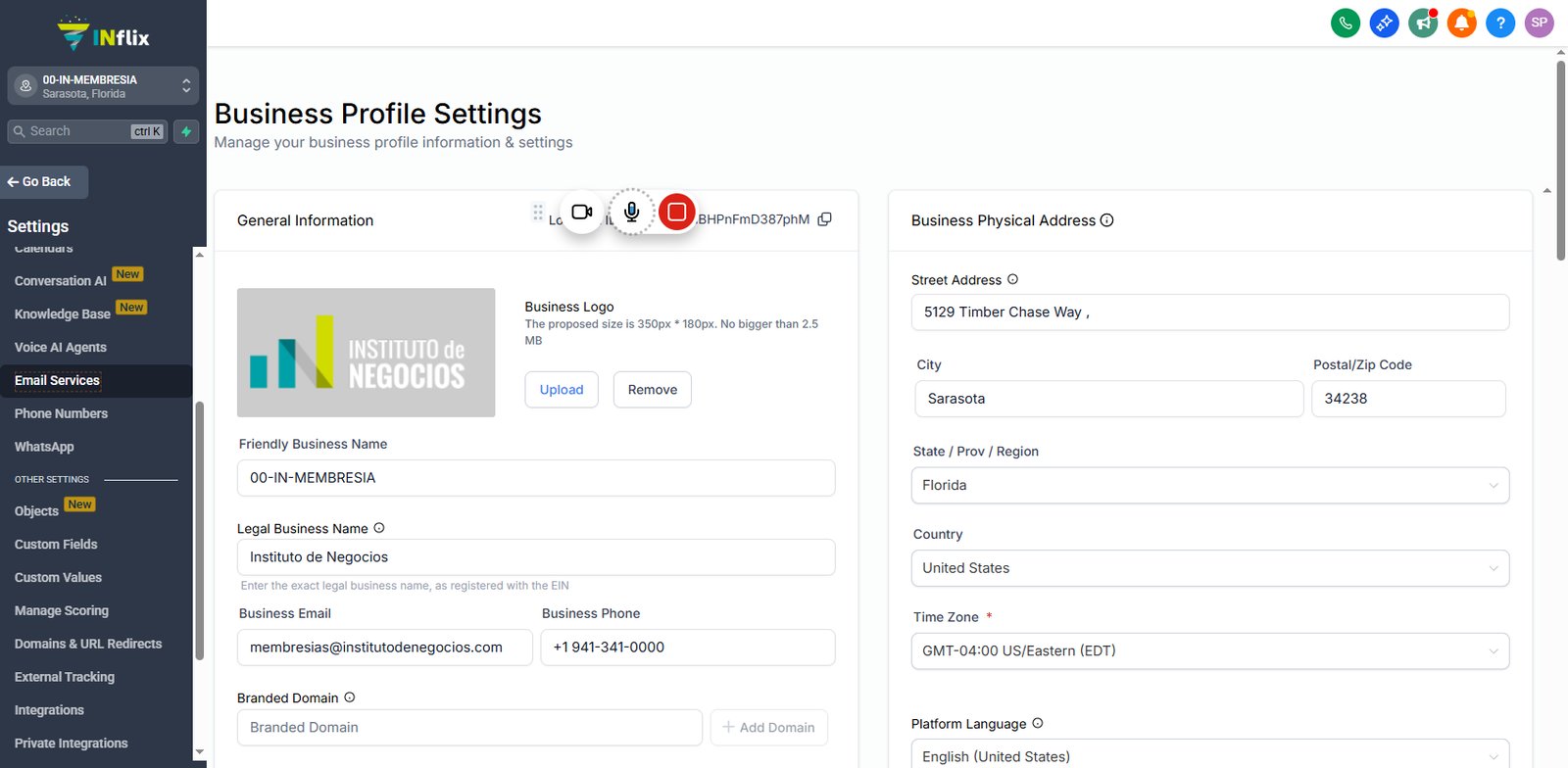Click the lightning bolt quick actions icon
1568x768 pixels.
tap(186, 131)
